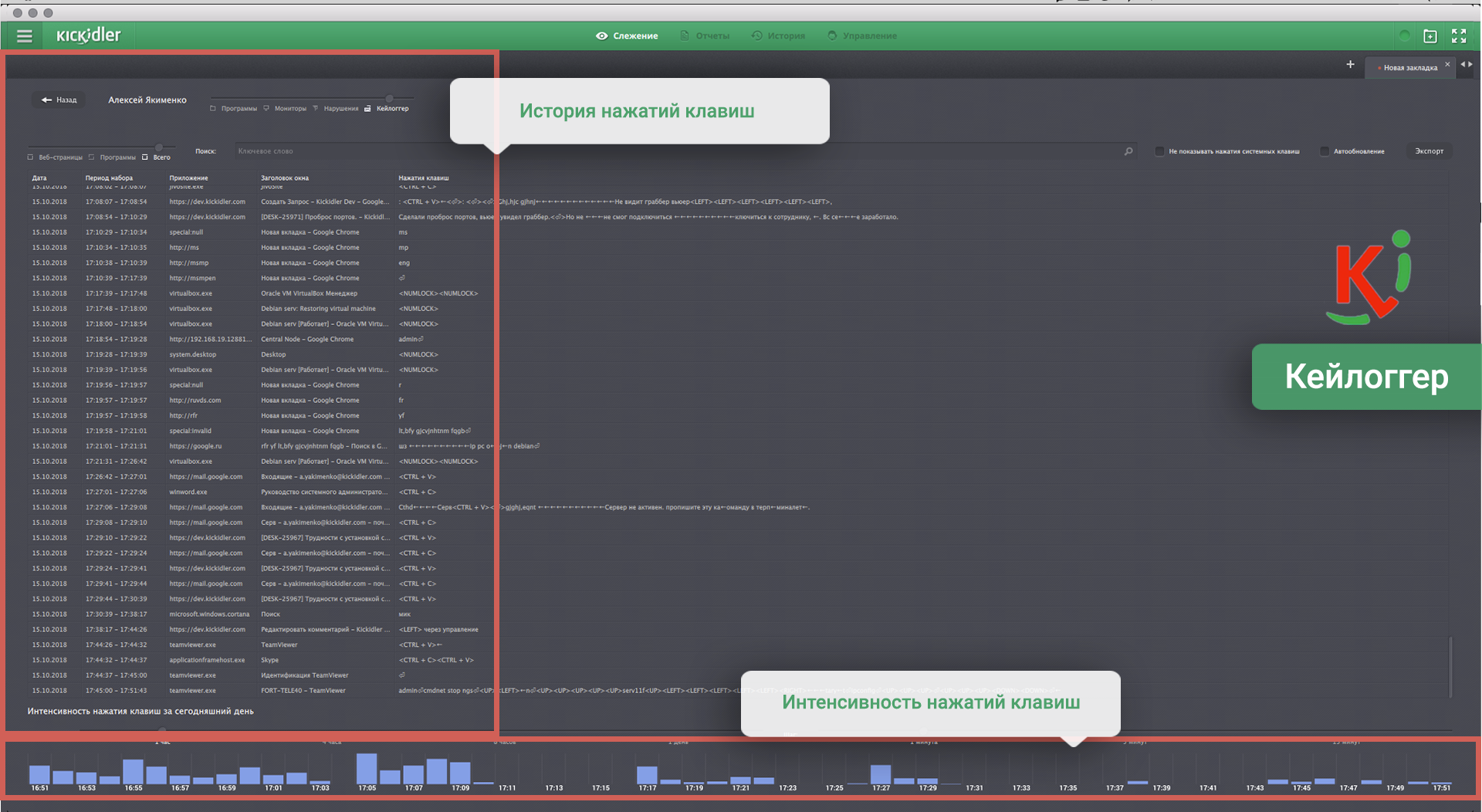Screen dimensions: 1482x812
Task: Close the Новая закладка tab
Action: [1447, 65]
